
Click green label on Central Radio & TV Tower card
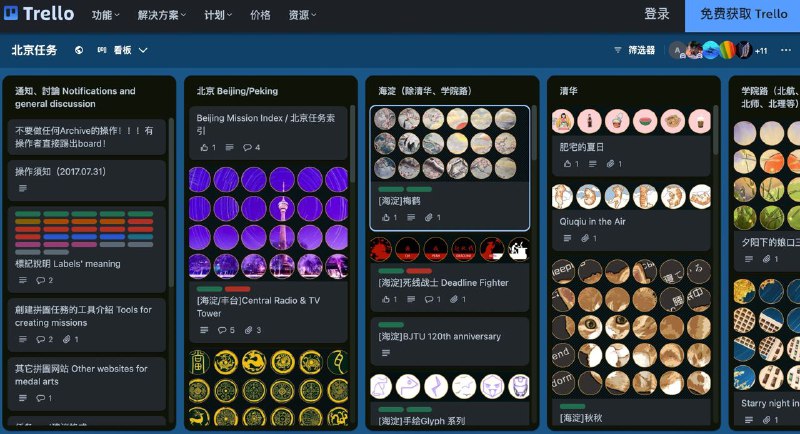[209, 289]
